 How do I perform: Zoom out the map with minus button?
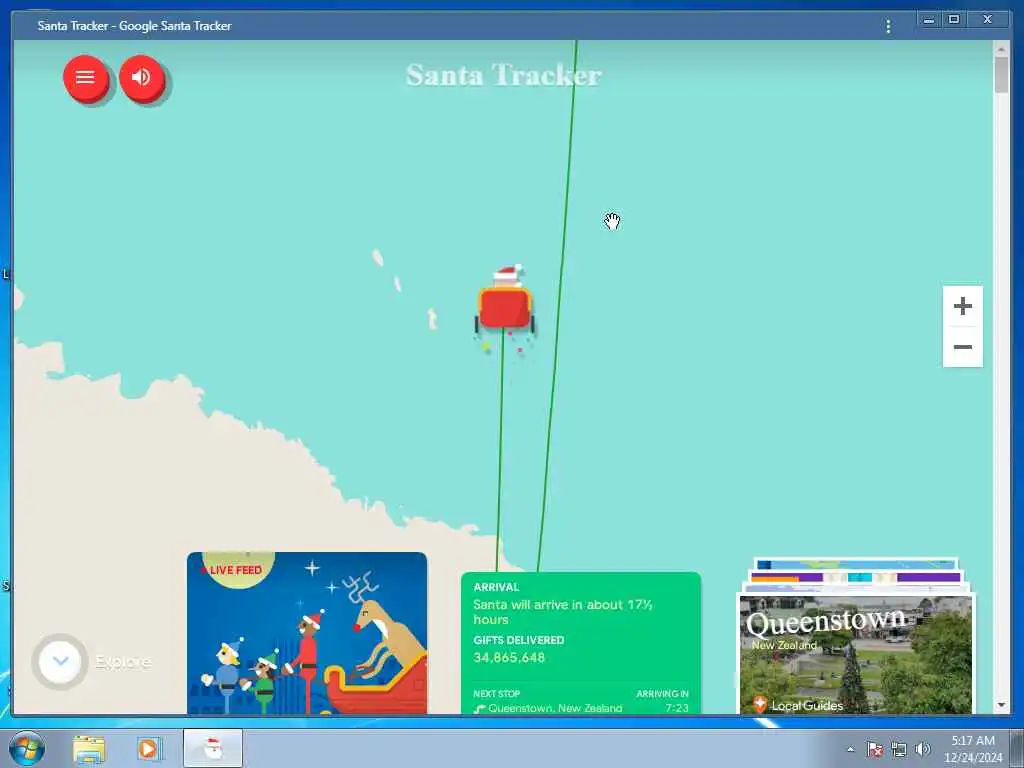click(x=963, y=347)
